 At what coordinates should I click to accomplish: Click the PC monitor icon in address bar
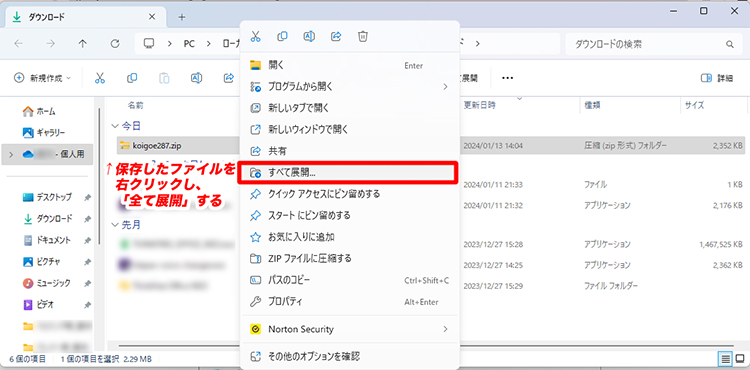(x=149, y=44)
